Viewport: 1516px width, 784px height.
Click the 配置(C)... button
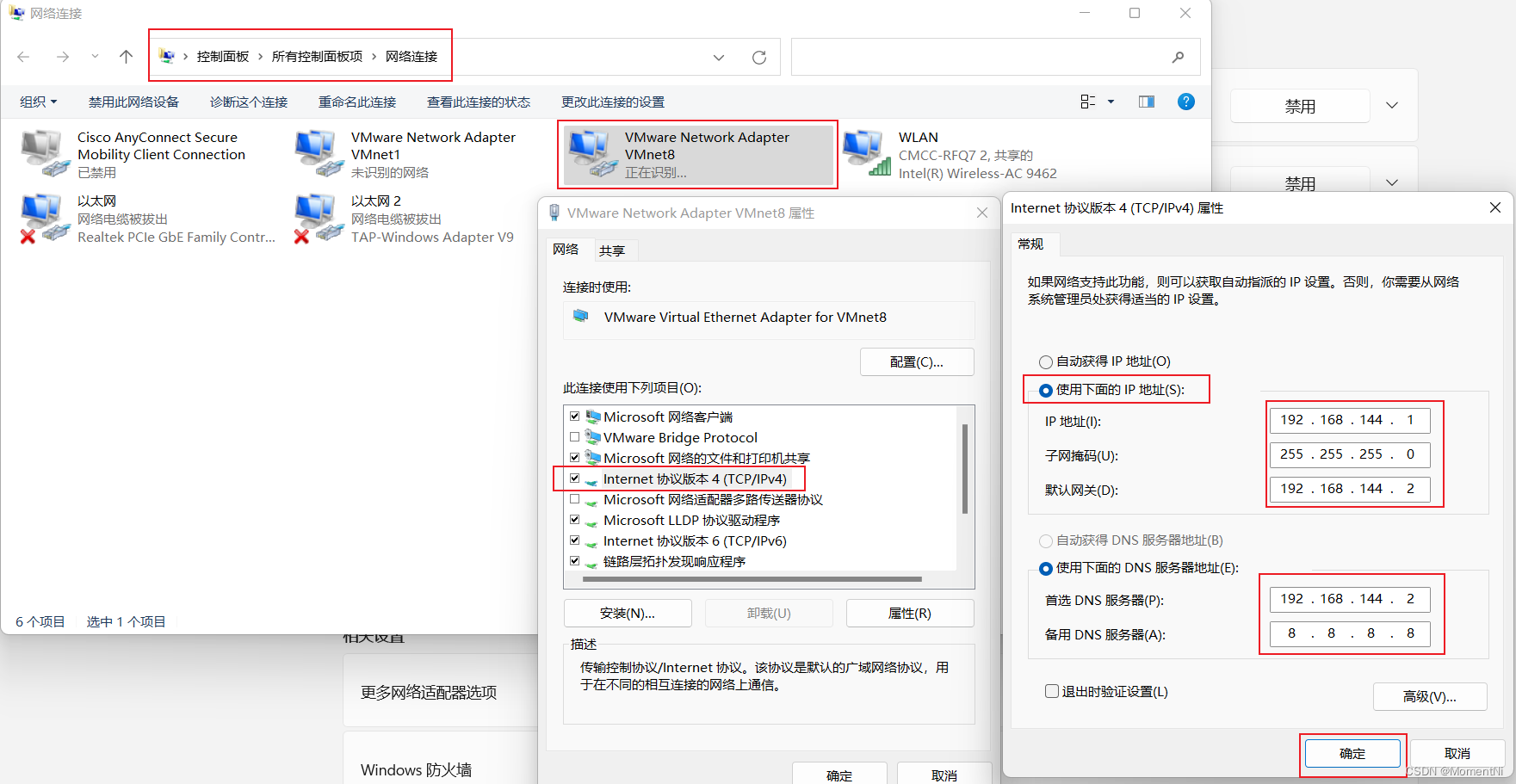917,361
